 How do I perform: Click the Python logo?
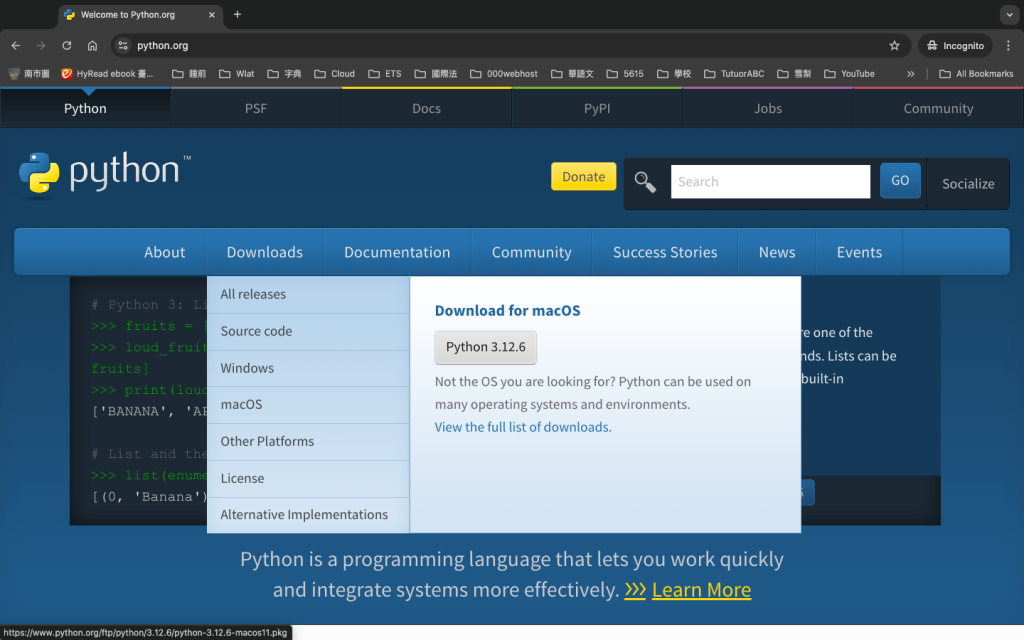coord(104,174)
